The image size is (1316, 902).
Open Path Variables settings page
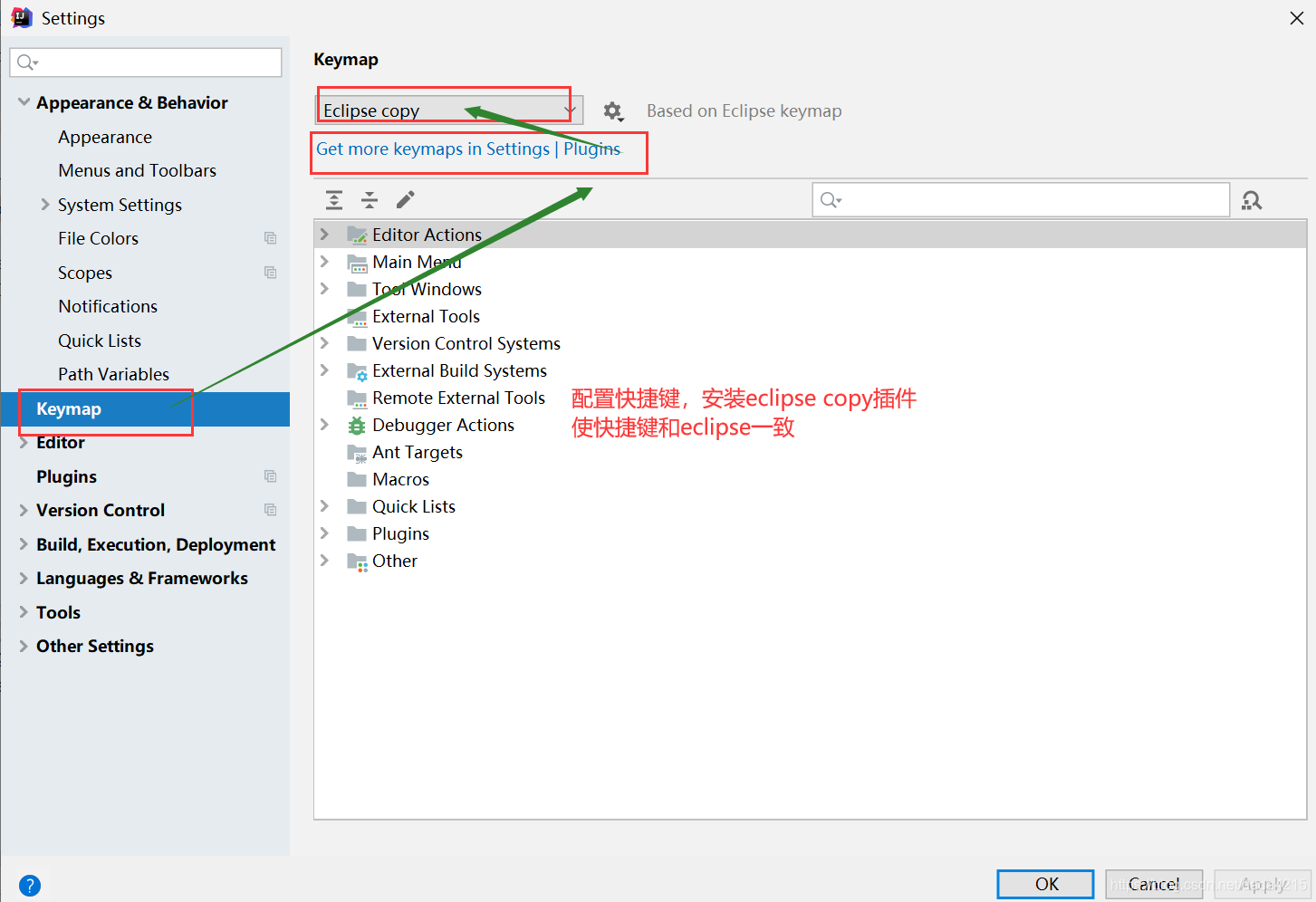tap(114, 374)
